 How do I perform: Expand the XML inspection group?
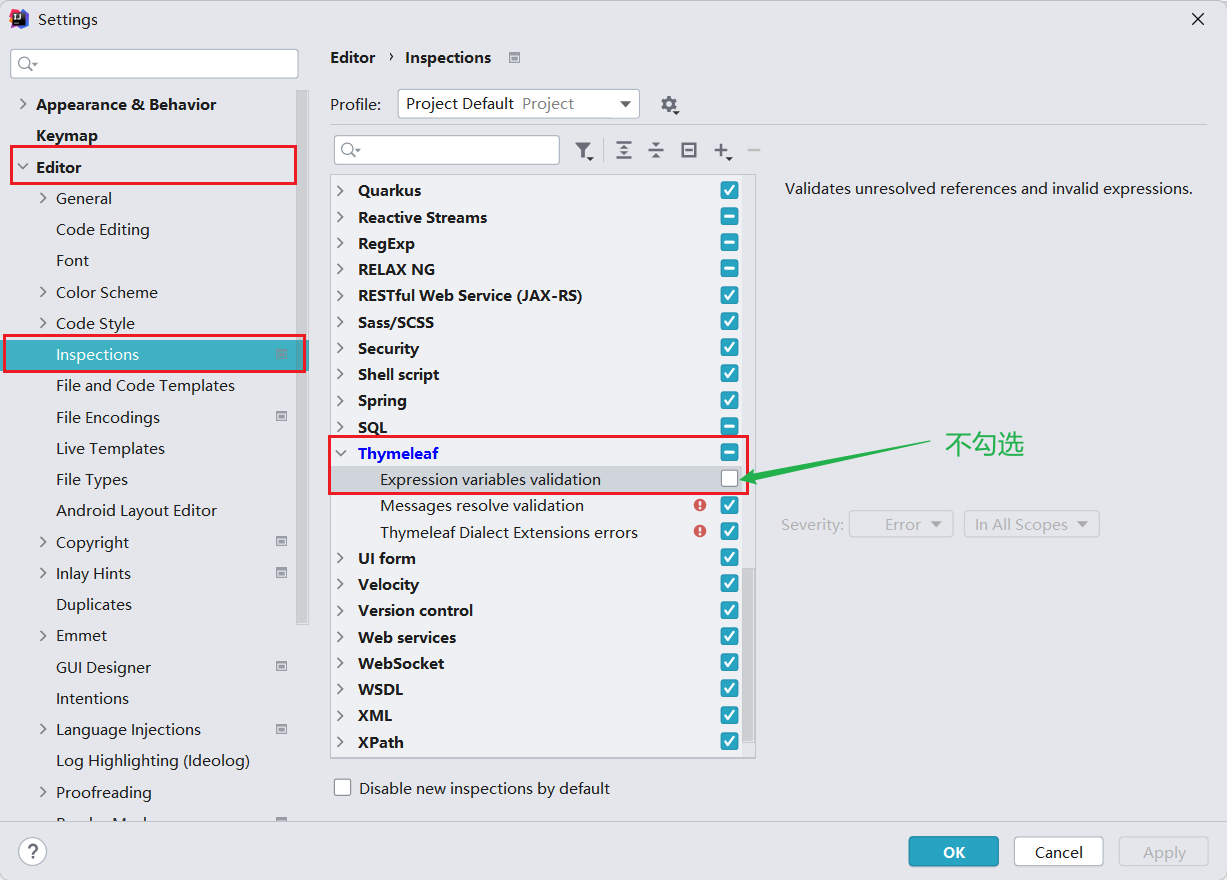pos(341,715)
